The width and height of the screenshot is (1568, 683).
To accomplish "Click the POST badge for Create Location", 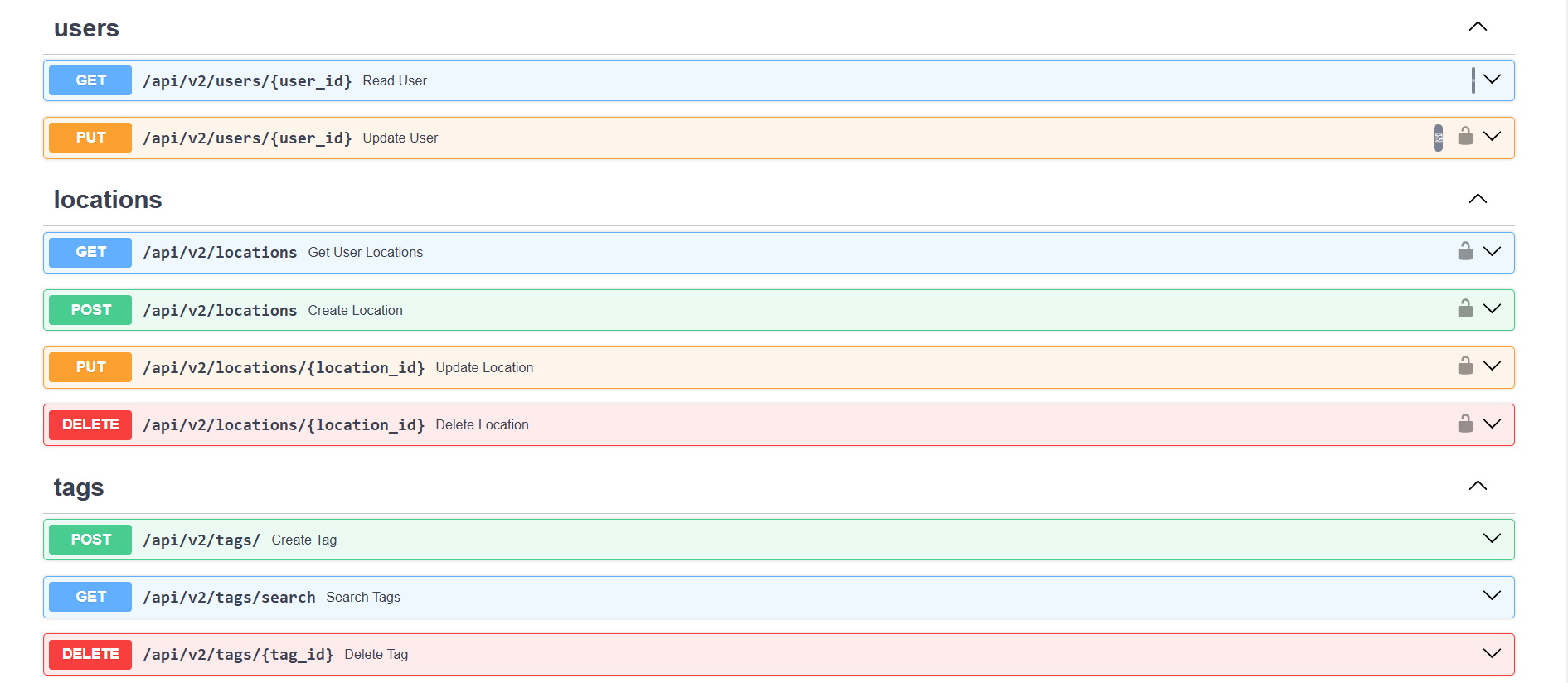I will click(x=90, y=310).
